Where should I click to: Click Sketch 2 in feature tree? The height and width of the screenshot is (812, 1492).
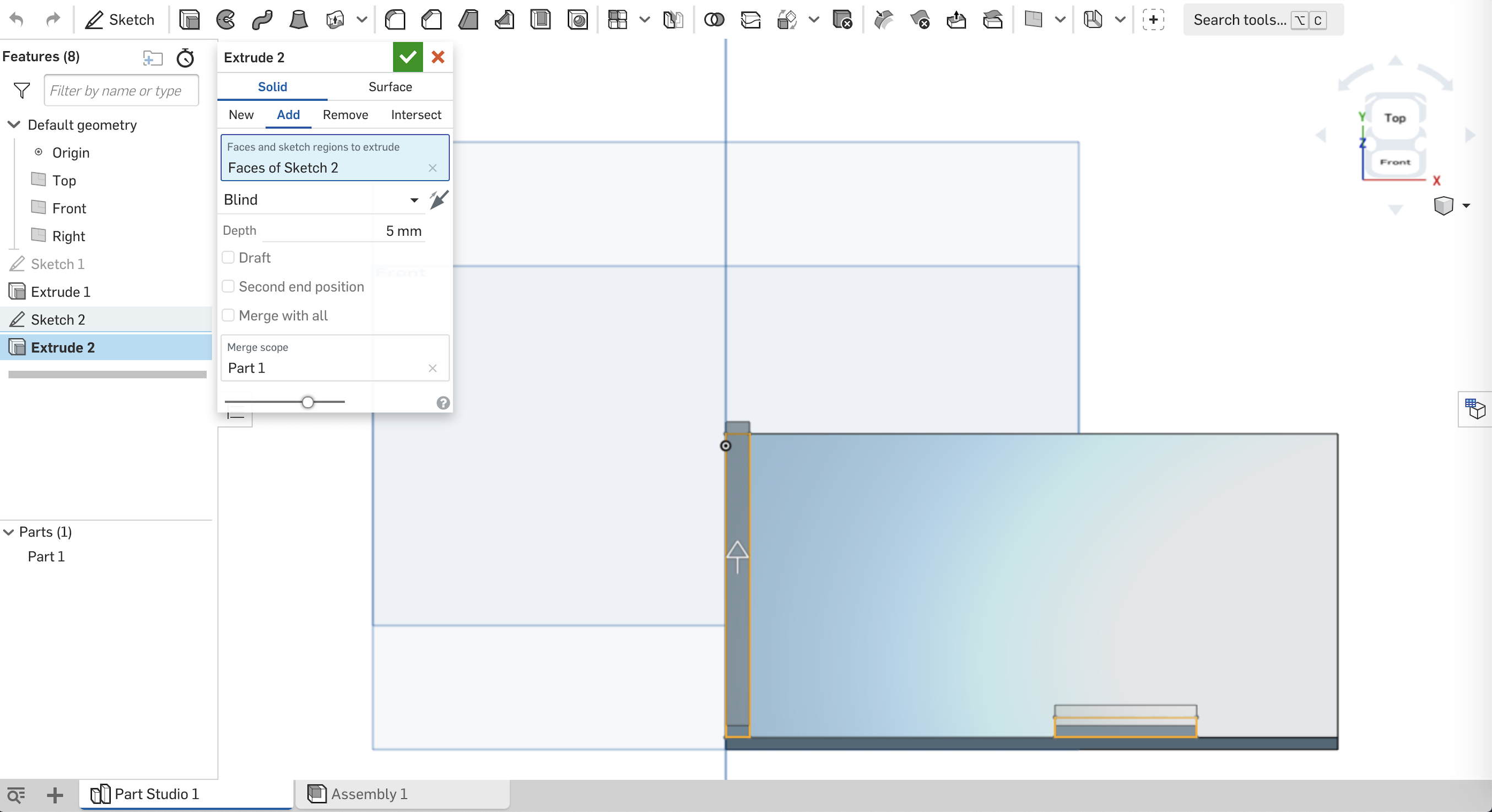click(58, 319)
